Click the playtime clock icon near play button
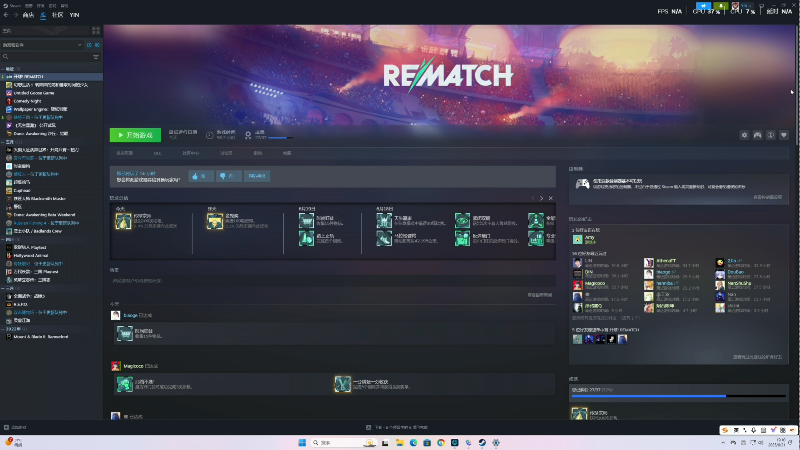 point(210,135)
